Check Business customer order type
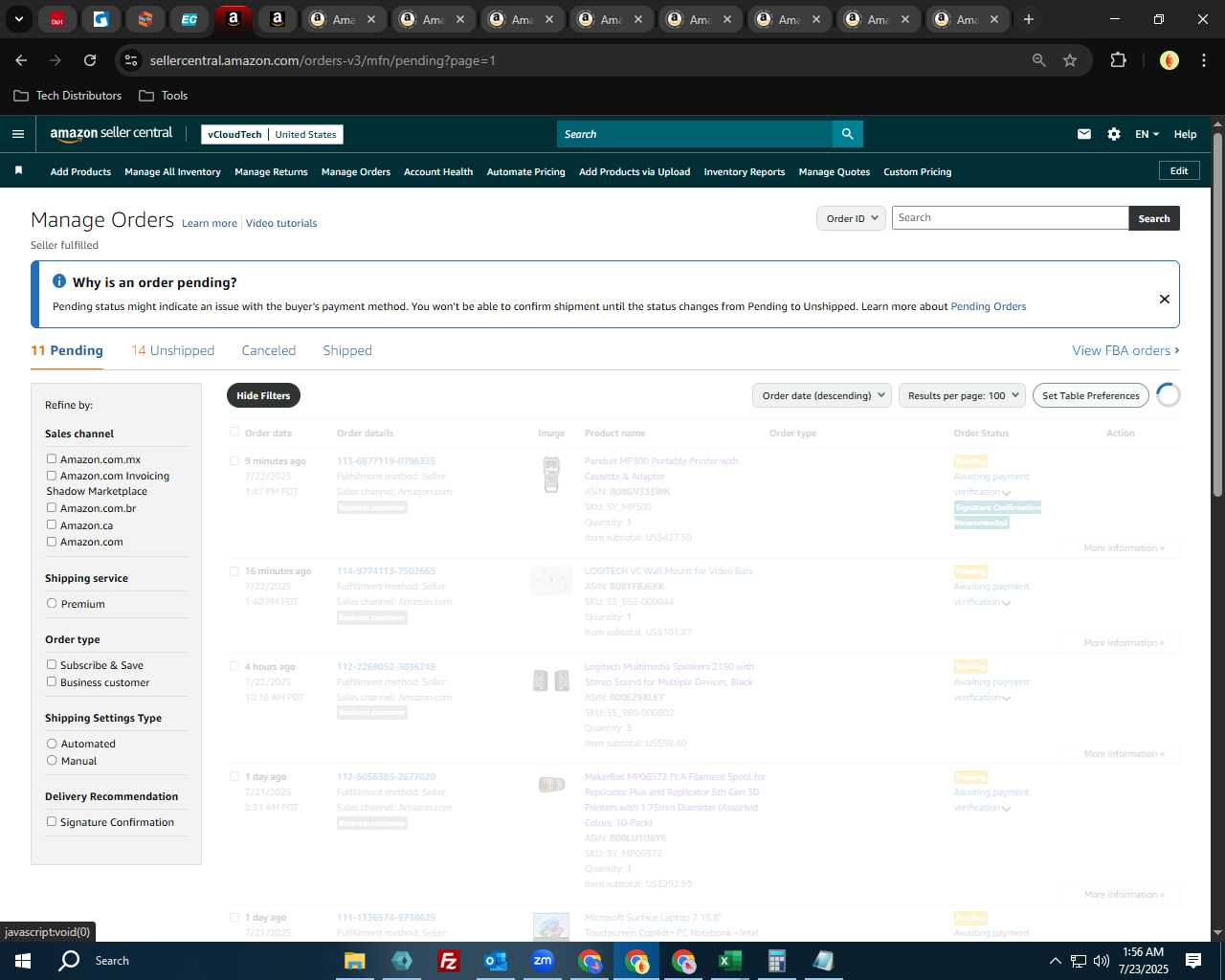The height and width of the screenshot is (980, 1225). 52,682
